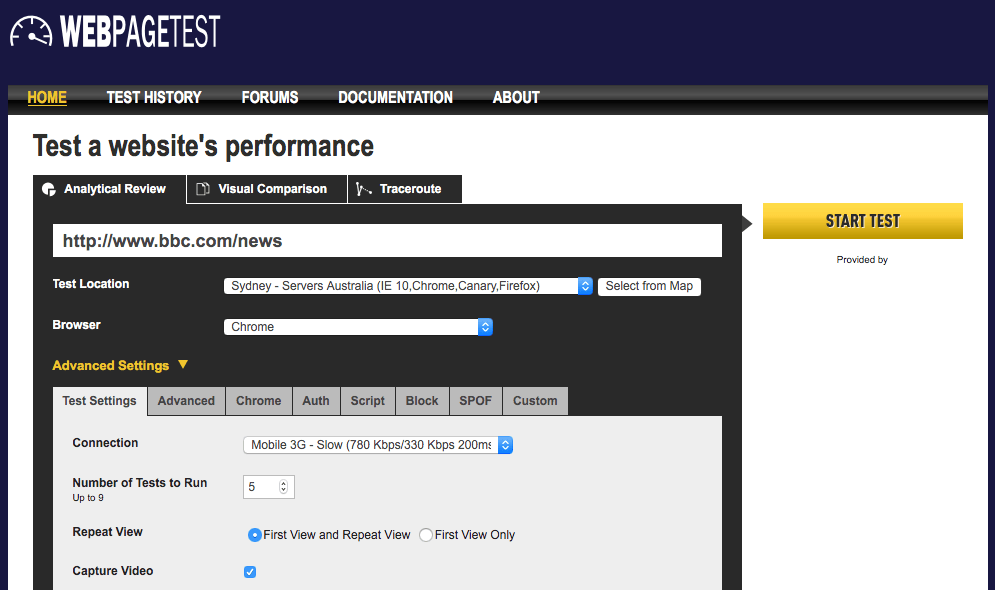This screenshot has height=590, width=995.
Task: Click the 'Capture Video' label
Action: click(x=113, y=571)
